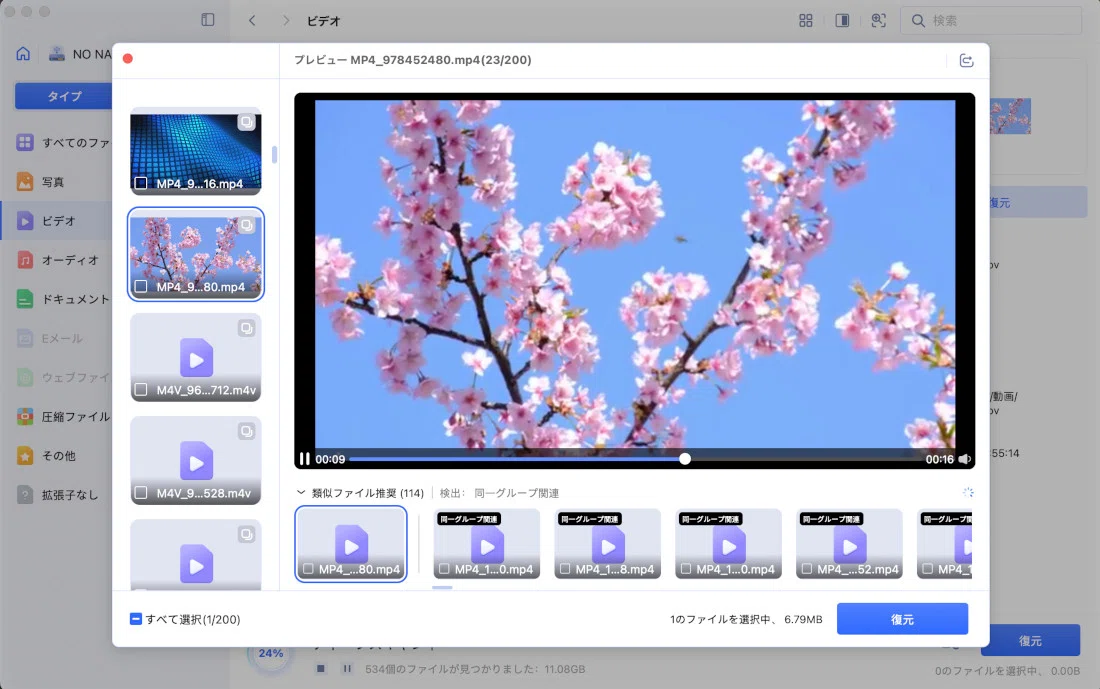
Task: Switch to the タイプ tab
Action: (64, 96)
